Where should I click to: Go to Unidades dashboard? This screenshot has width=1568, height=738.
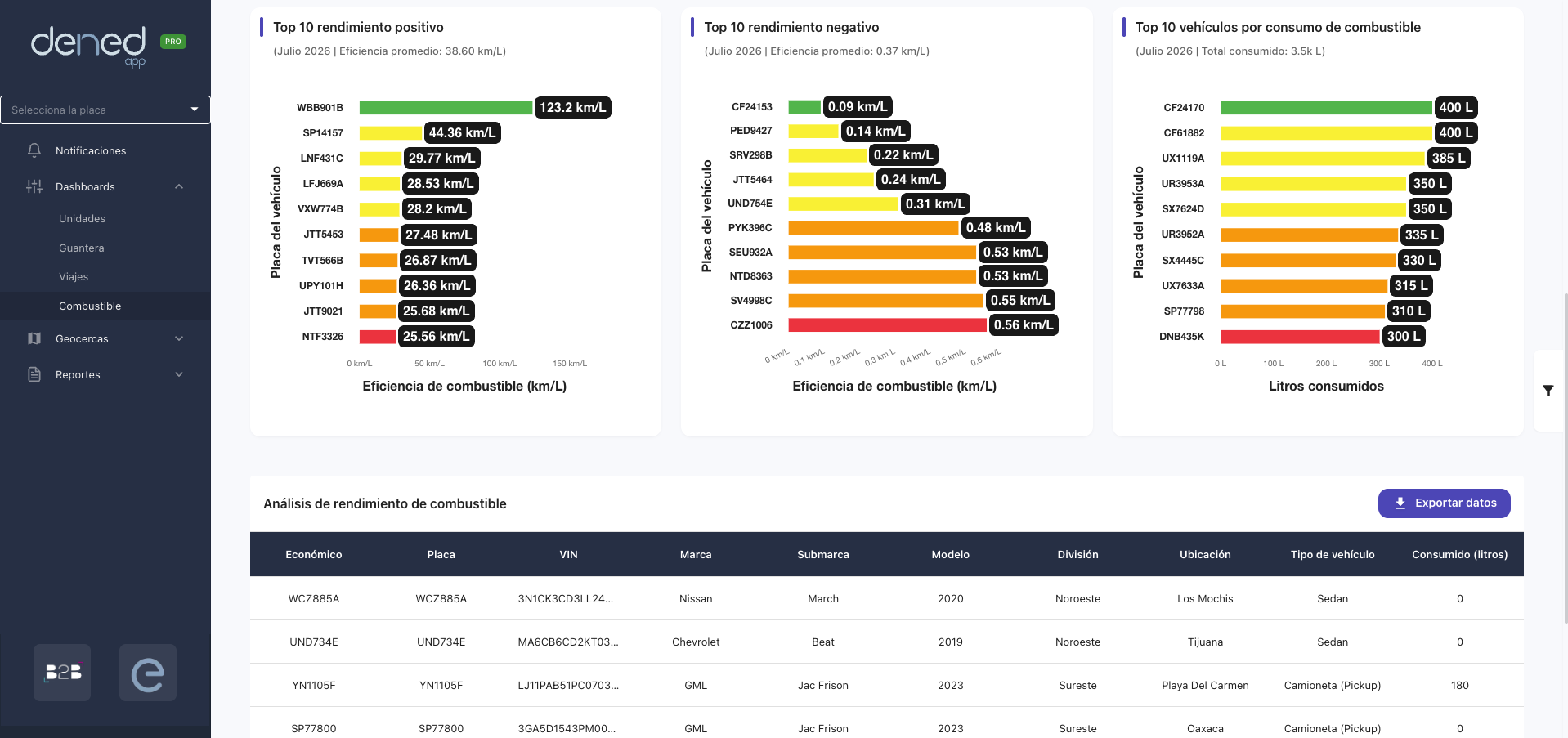(x=82, y=218)
